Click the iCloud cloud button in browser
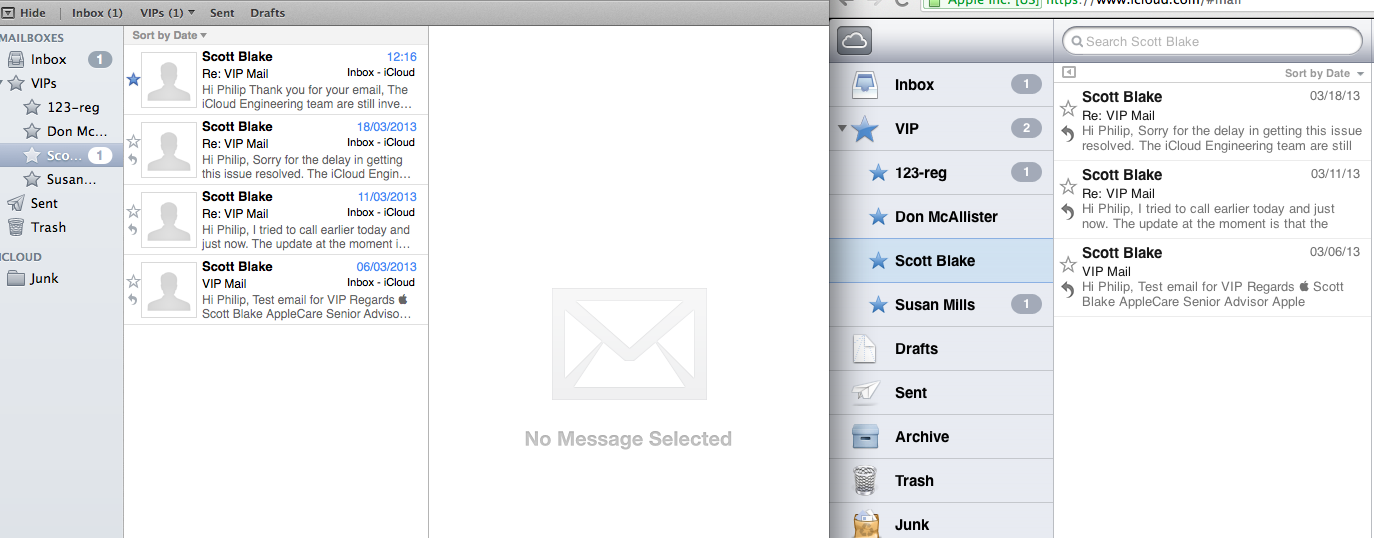This screenshot has height=538, width=1374. coord(855,41)
